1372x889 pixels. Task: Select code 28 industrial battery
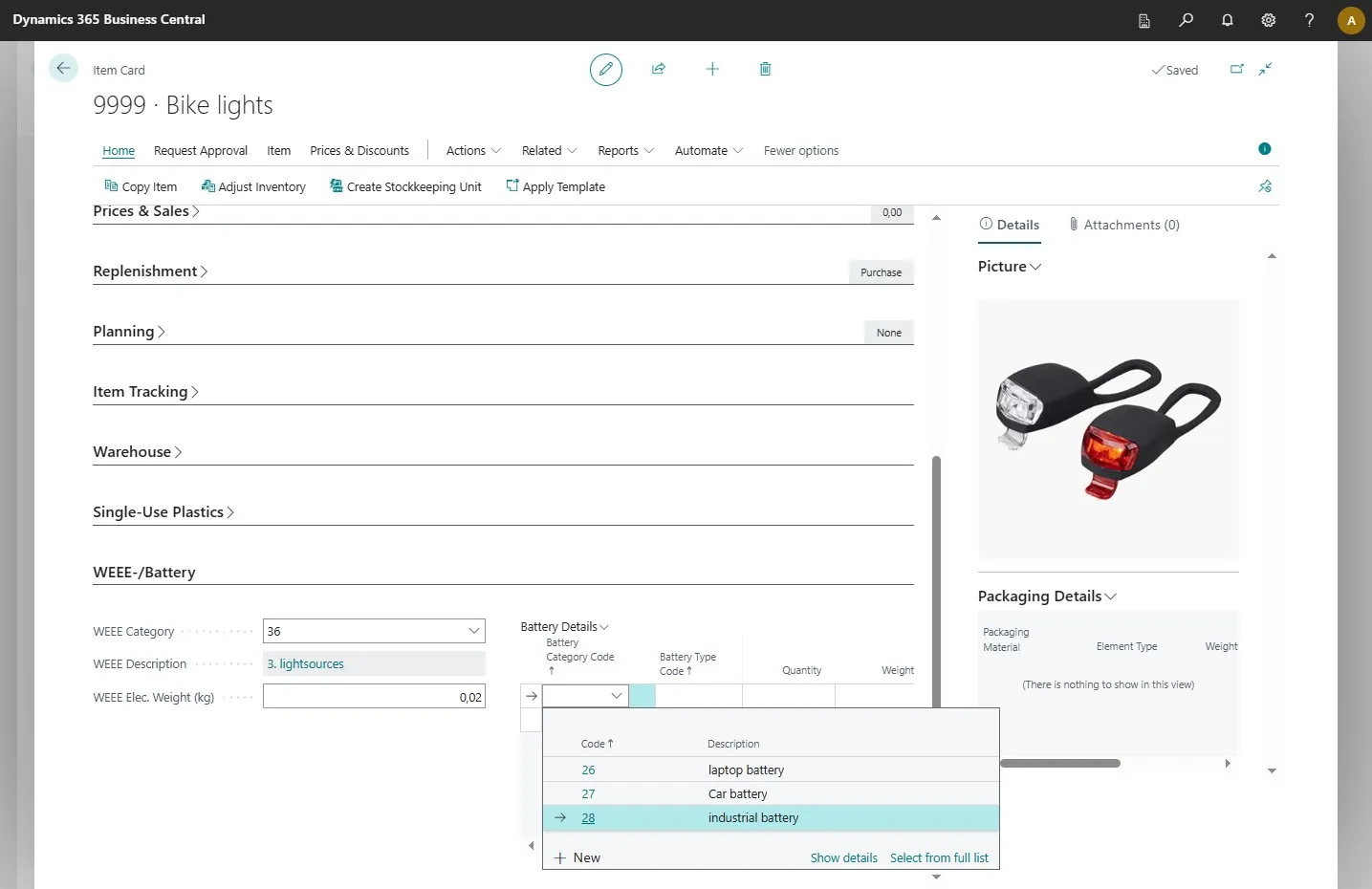(x=771, y=818)
